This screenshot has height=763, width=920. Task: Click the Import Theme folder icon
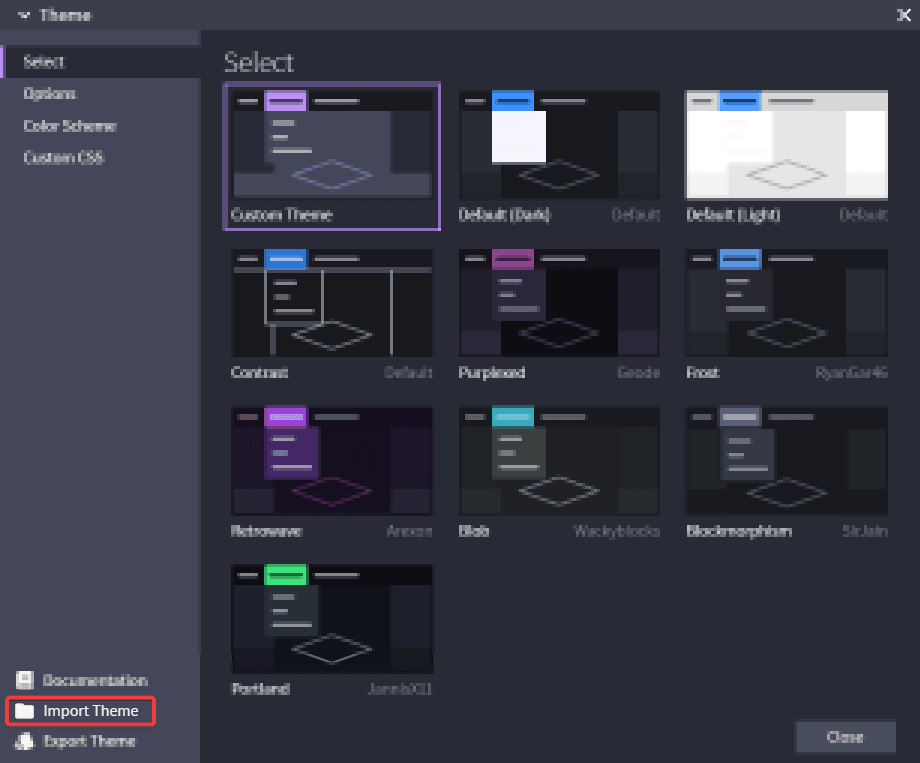[25, 711]
